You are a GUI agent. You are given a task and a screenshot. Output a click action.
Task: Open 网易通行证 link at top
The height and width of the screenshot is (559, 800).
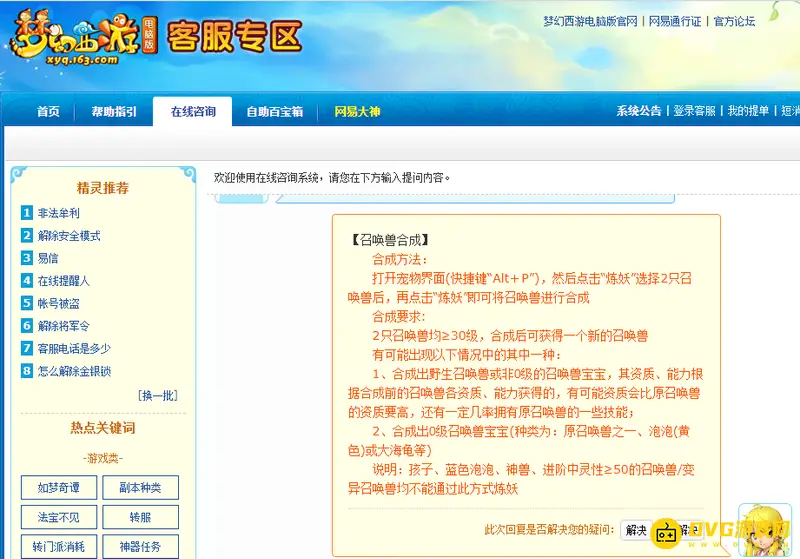(x=675, y=21)
